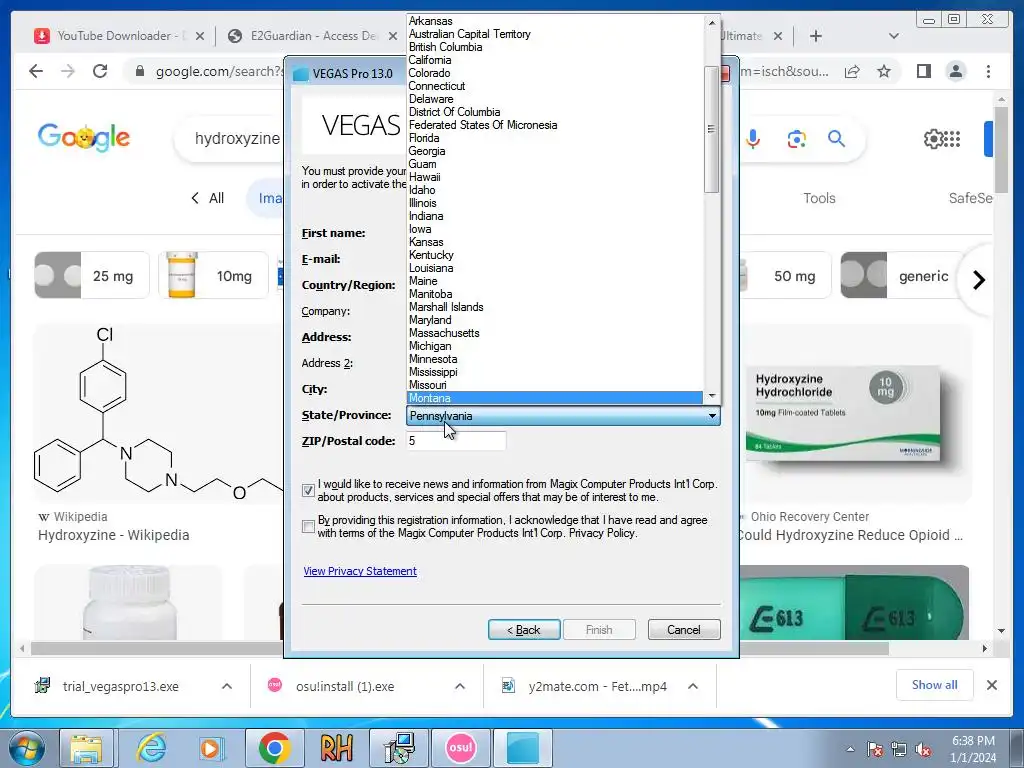
Task: Expand y2mate.com mp4 download options
Action: click(693, 686)
